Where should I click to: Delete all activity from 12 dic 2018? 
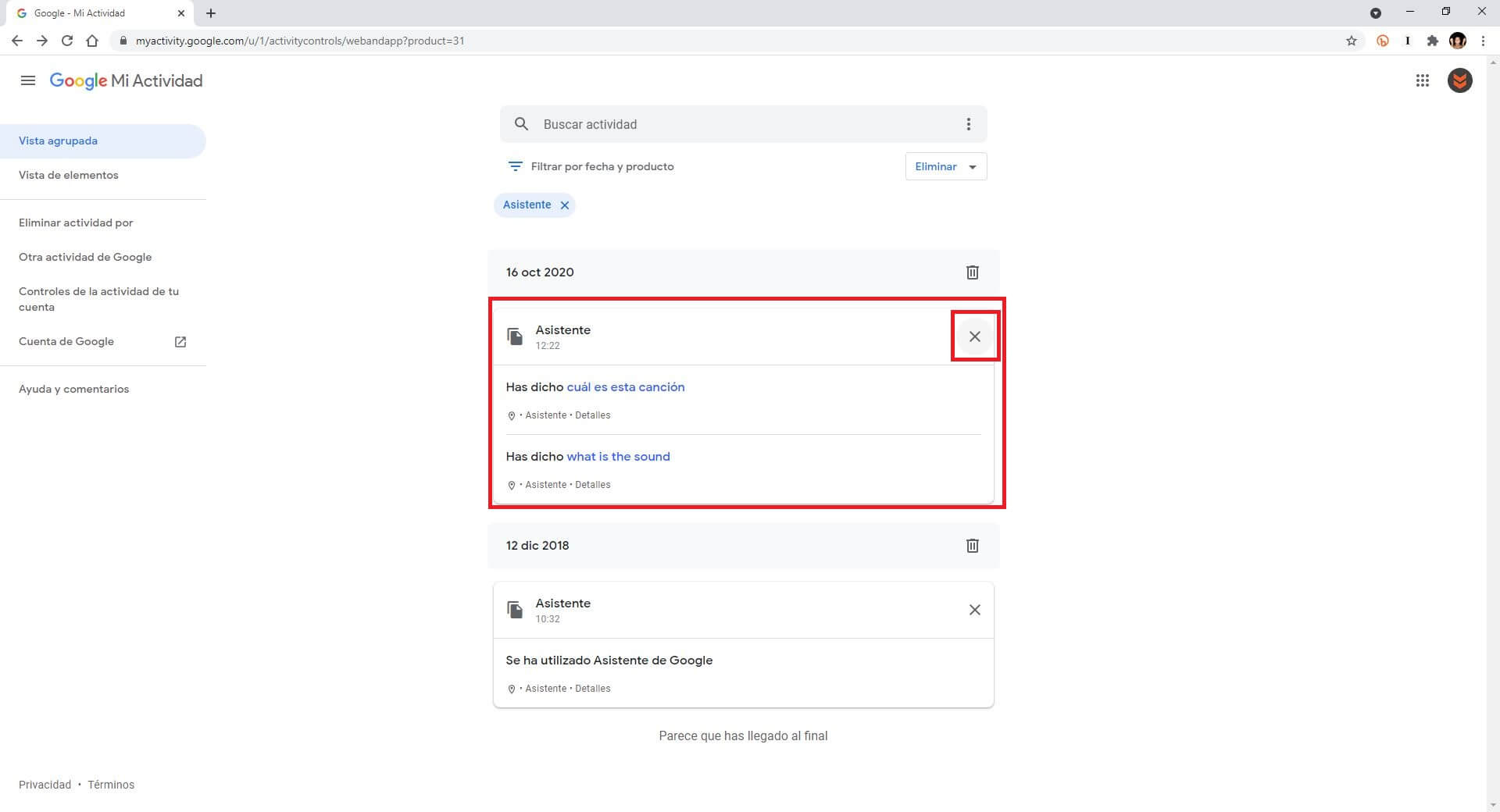point(972,546)
